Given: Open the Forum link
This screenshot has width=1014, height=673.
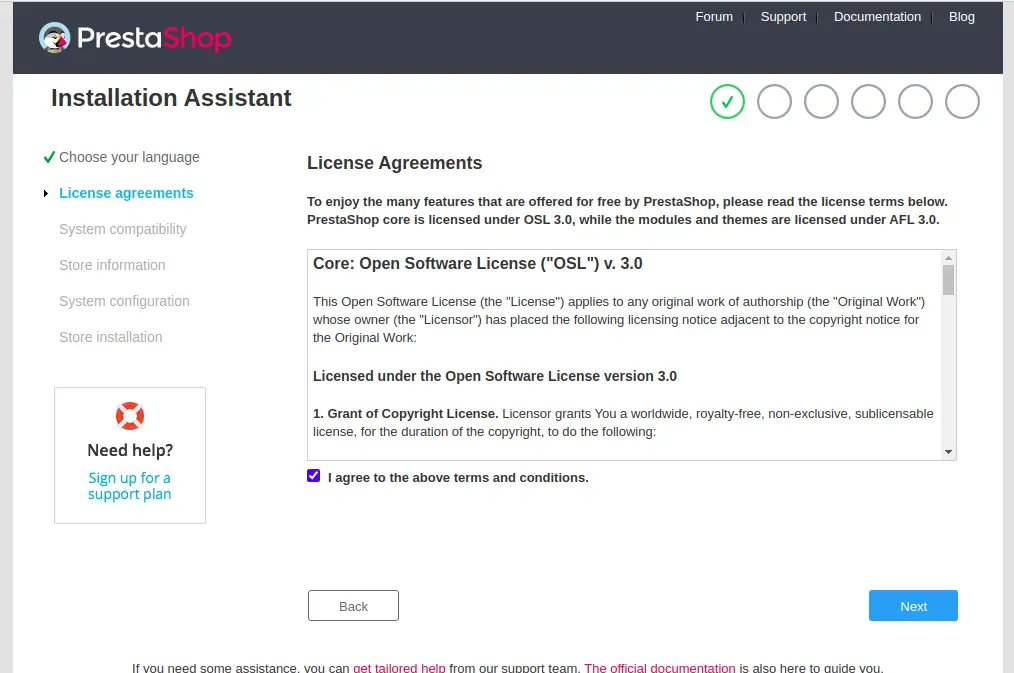Looking at the screenshot, I should click(x=714, y=17).
